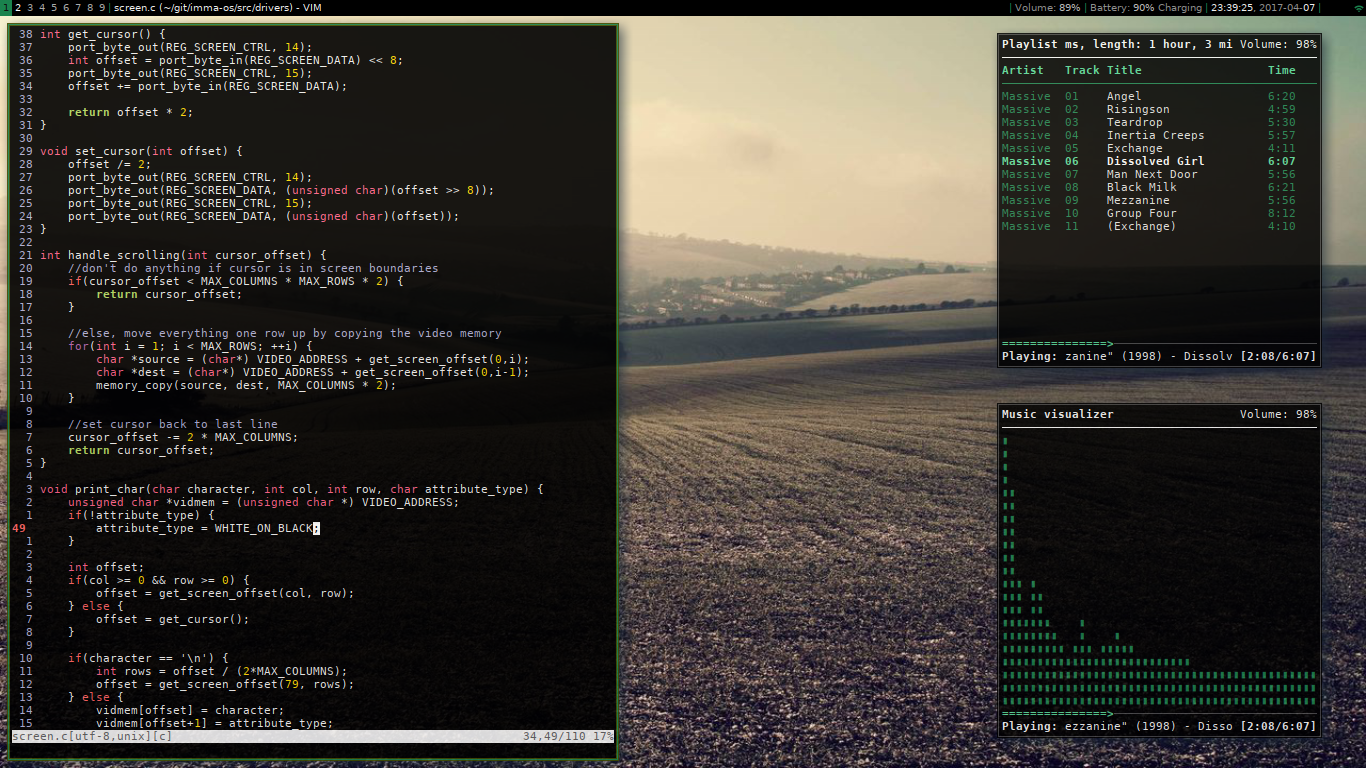
Task: Switch to workspace 4
Action: (41, 7)
